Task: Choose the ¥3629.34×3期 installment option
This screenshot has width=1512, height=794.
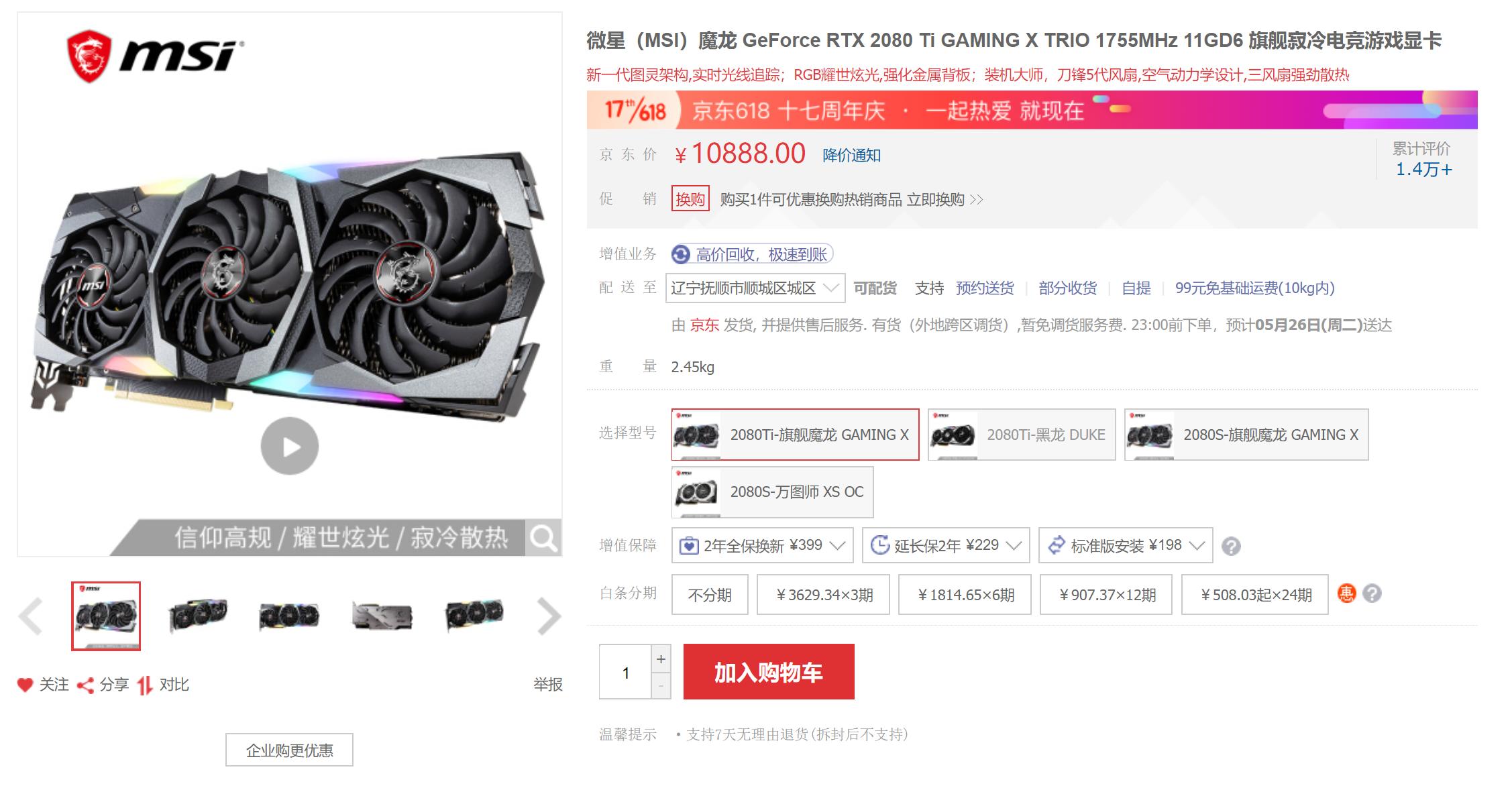Action: coord(823,594)
